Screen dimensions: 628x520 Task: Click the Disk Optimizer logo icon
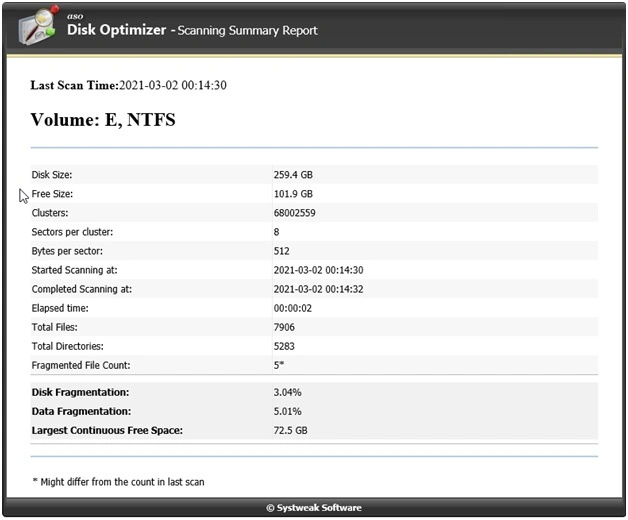(x=39, y=24)
